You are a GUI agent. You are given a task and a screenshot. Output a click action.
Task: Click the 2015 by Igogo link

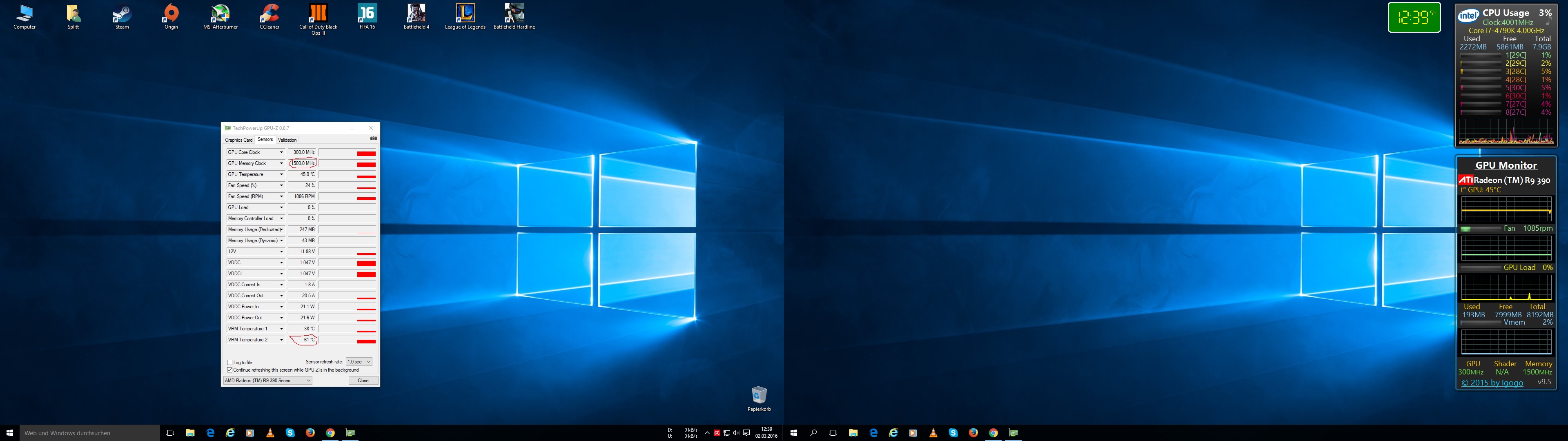[x=1492, y=383]
